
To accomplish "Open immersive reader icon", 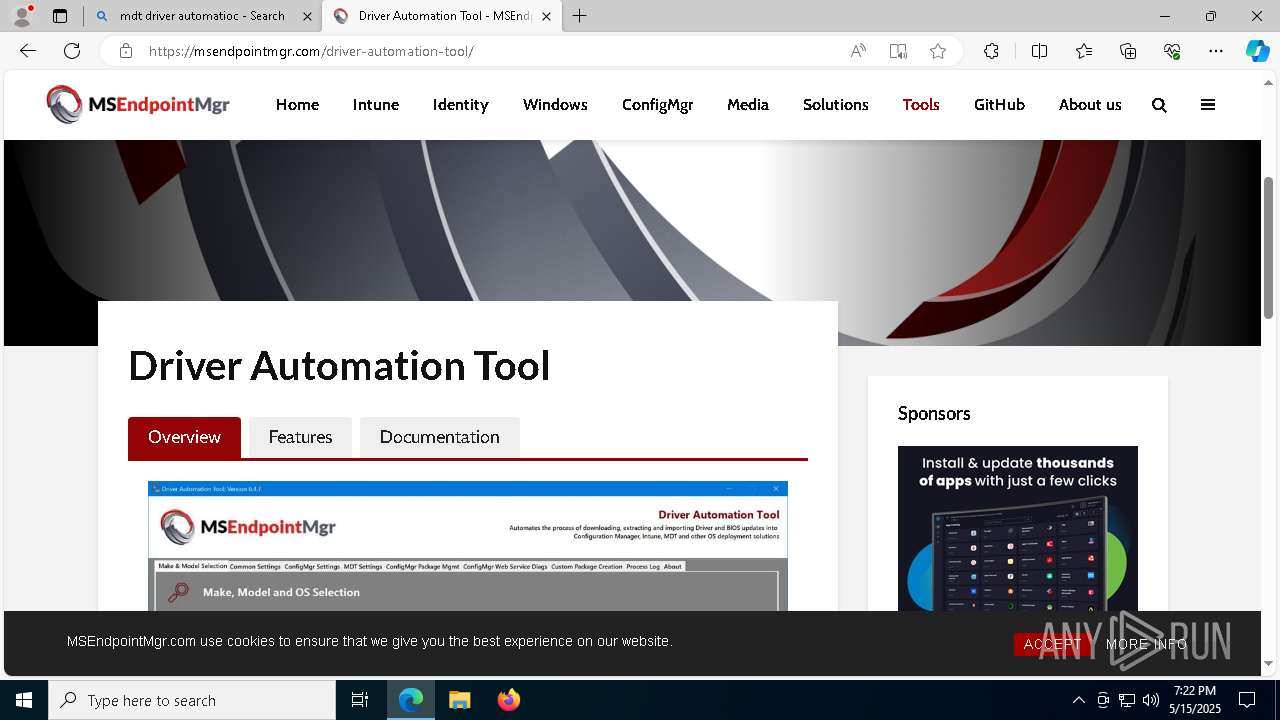I will click(898, 51).
